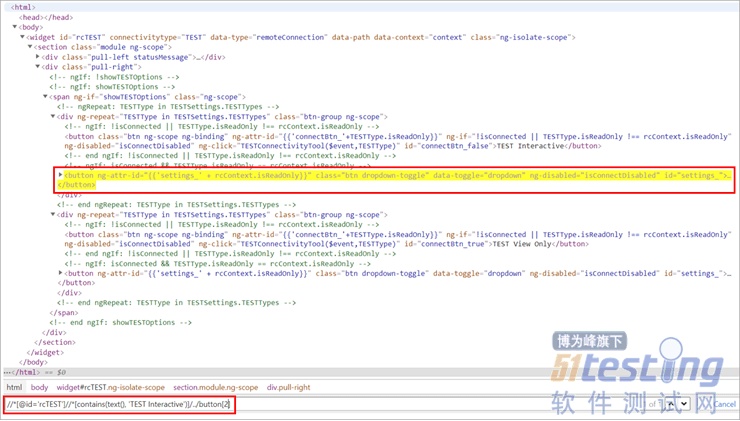Cancel the element search

[724, 404]
